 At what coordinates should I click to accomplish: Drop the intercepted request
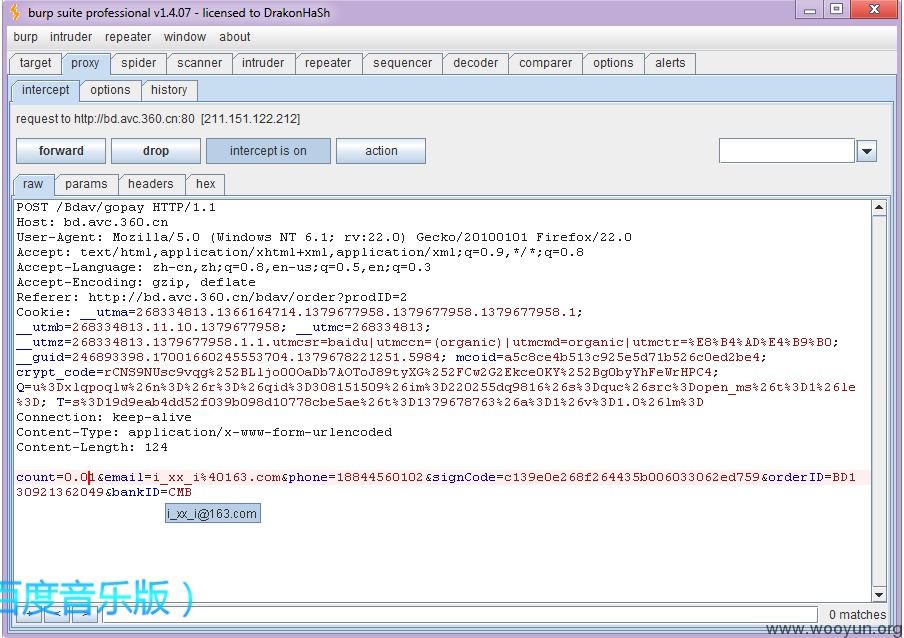point(156,151)
